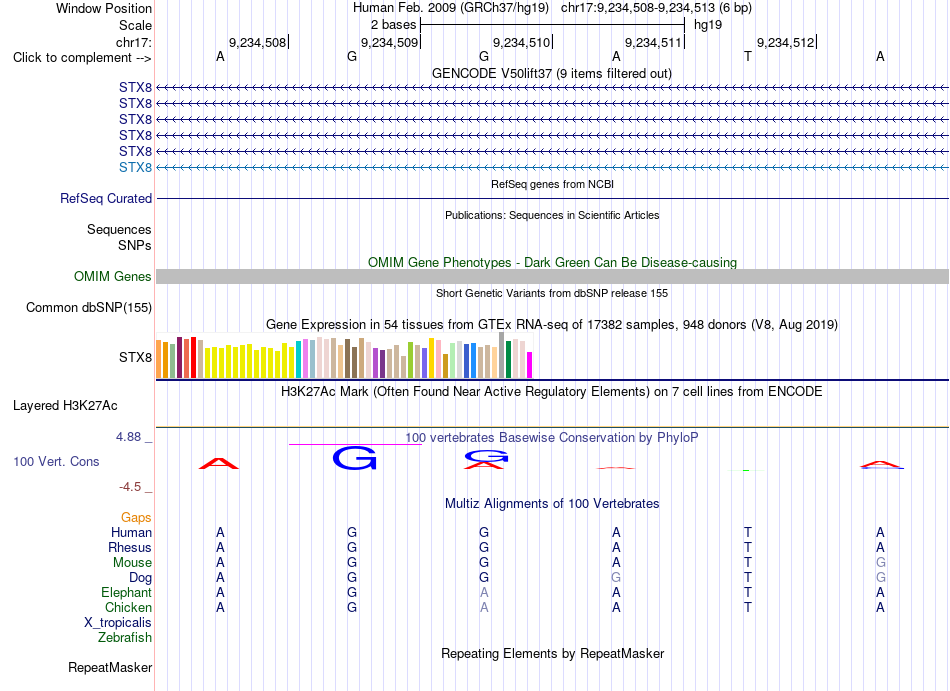
Task: Select the 'Zebrafish' species row label
Action: (x=125, y=637)
